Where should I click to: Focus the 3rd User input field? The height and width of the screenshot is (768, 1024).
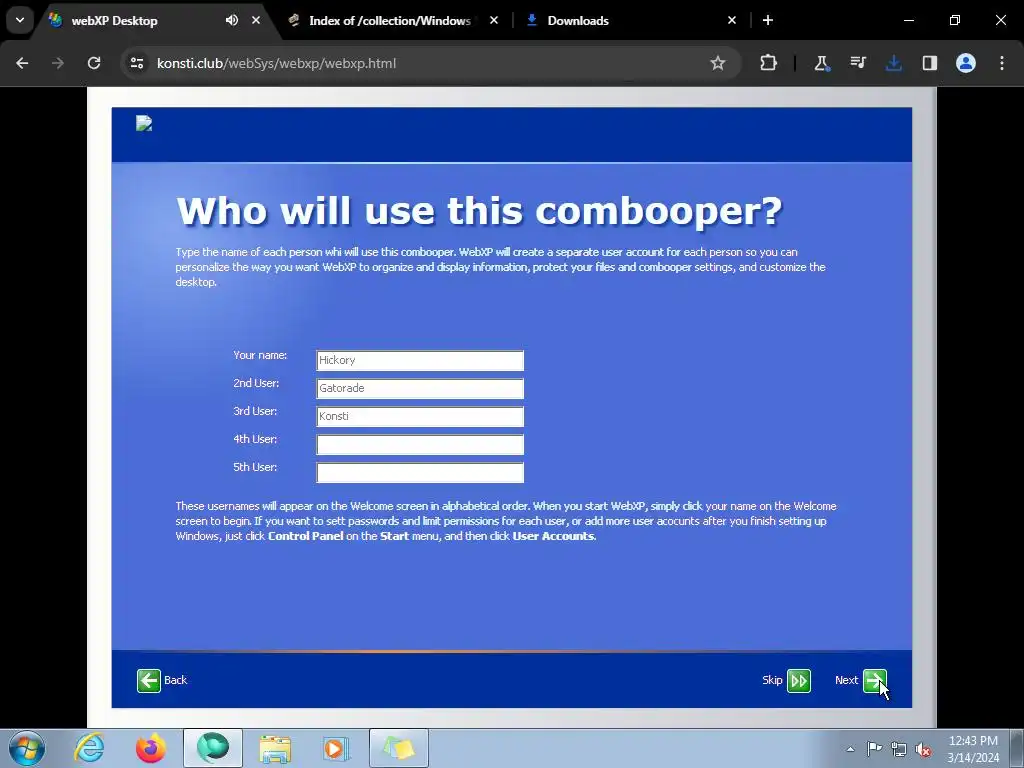tap(420, 417)
